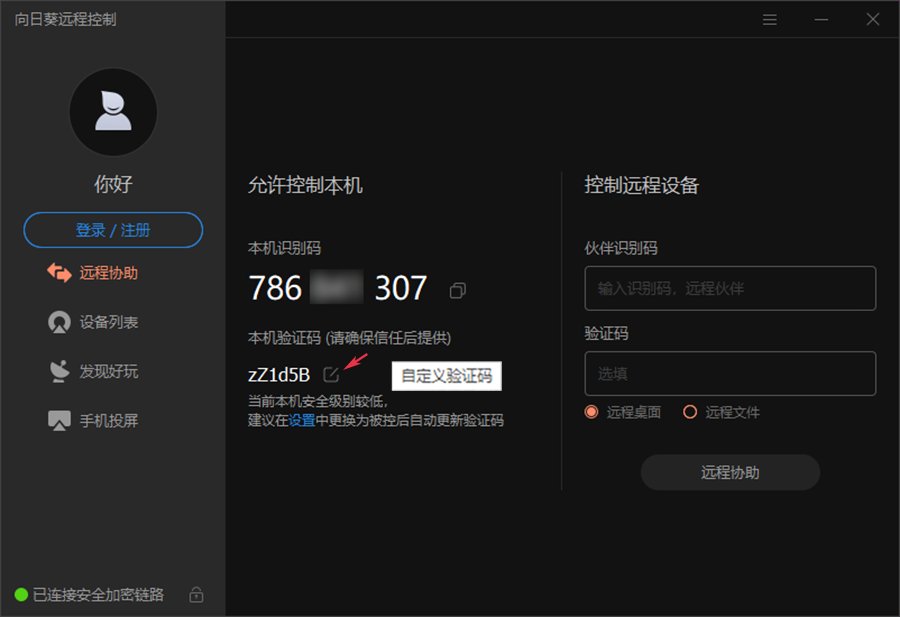Viewport: 900px width, 617px height.
Task: Copy the local ID code icon
Action: click(457, 290)
